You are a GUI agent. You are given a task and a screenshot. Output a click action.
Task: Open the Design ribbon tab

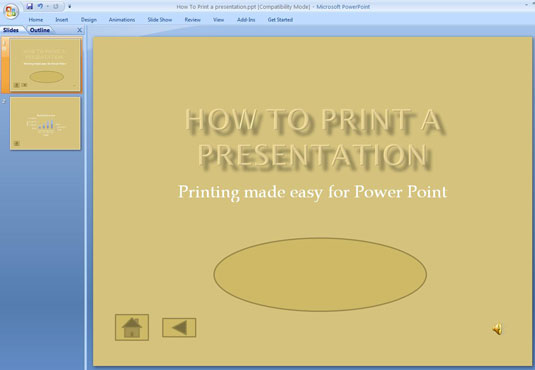(x=89, y=20)
